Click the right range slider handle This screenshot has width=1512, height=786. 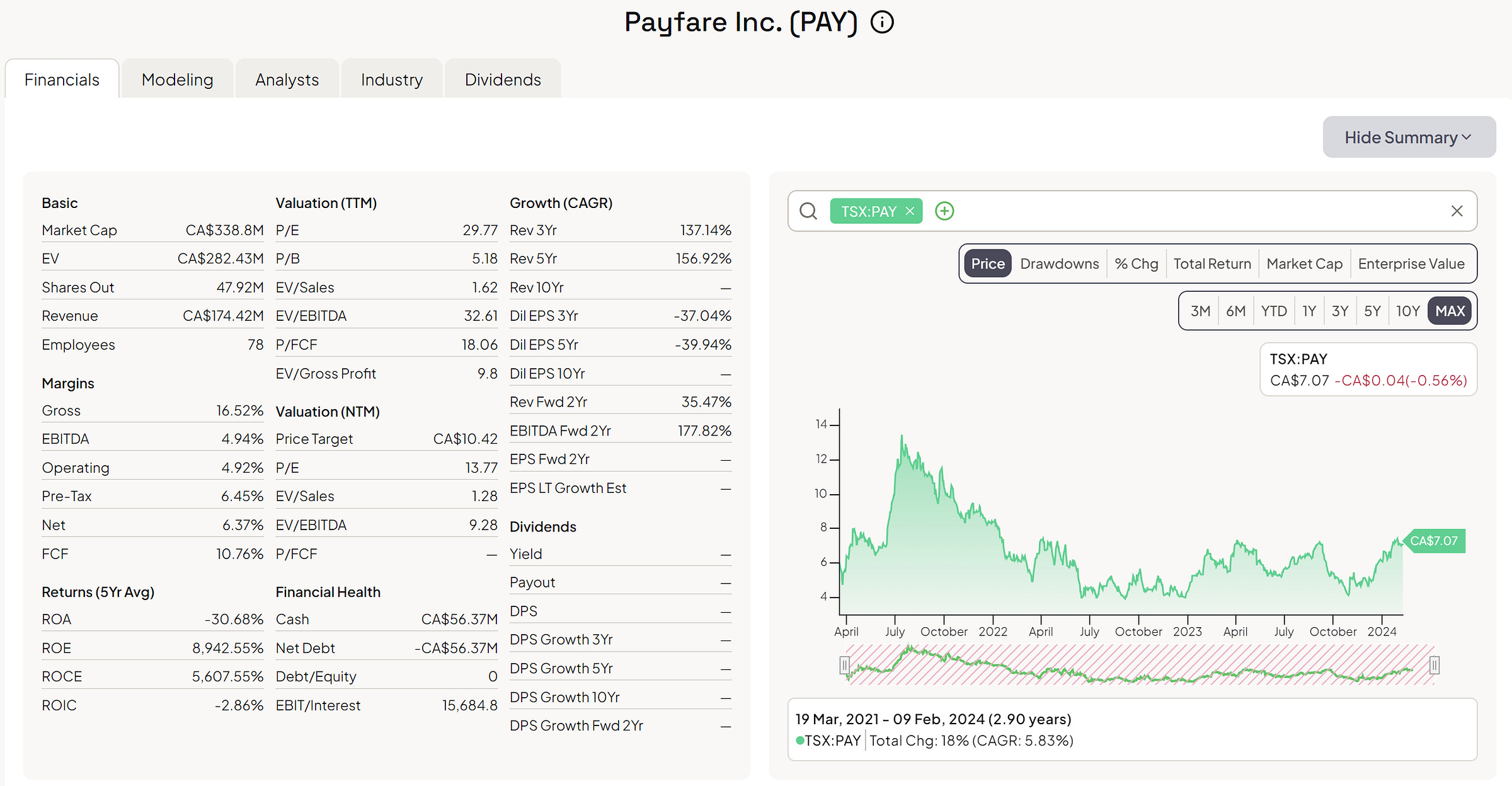pos(1435,665)
